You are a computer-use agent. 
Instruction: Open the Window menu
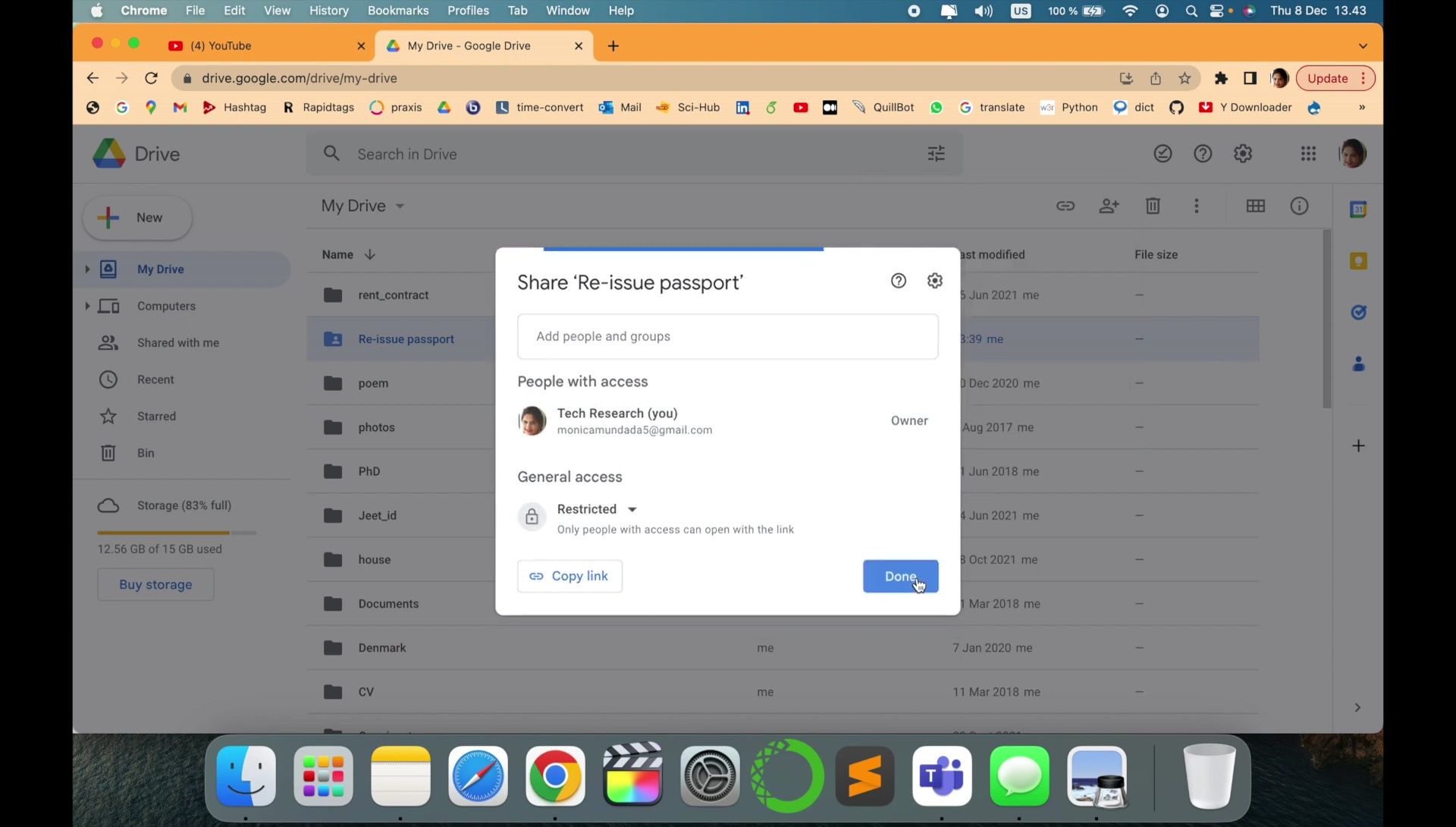[567, 11]
